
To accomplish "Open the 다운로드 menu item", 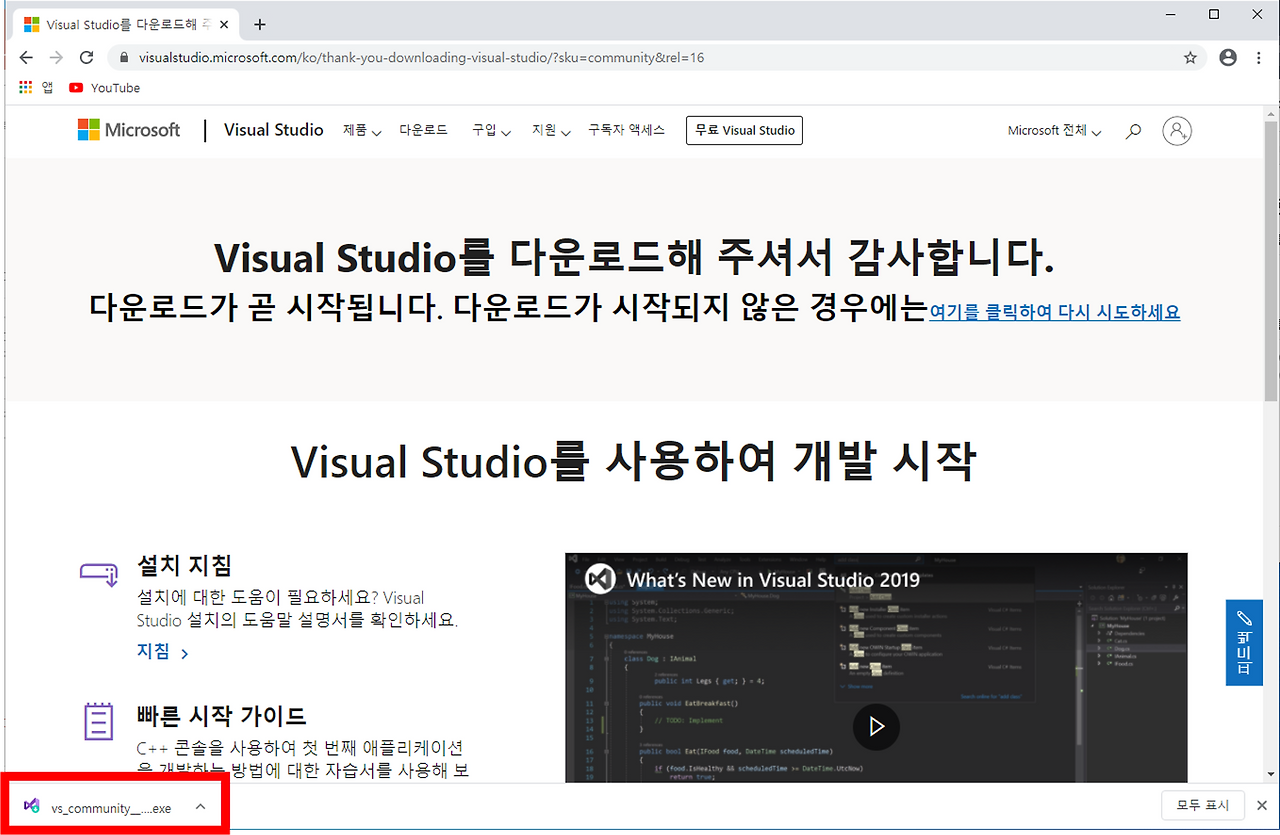I will point(424,130).
